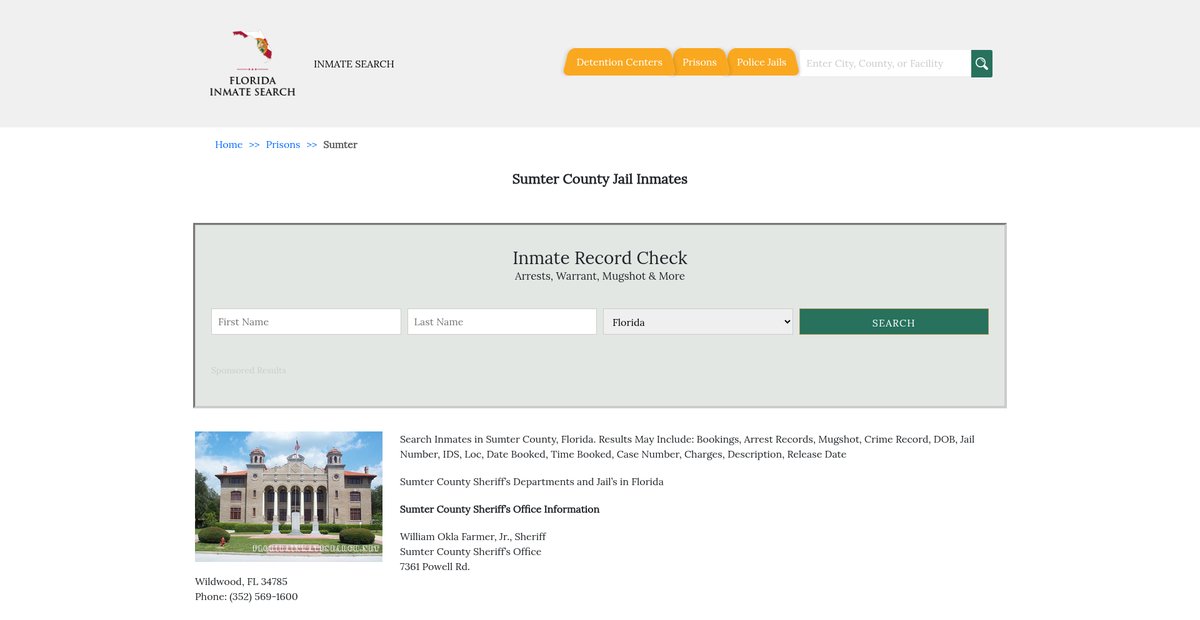The height and width of the screenshot is (620, 1200).
Task: Expand the Florida state dropdown
Action: pos(698,322)
